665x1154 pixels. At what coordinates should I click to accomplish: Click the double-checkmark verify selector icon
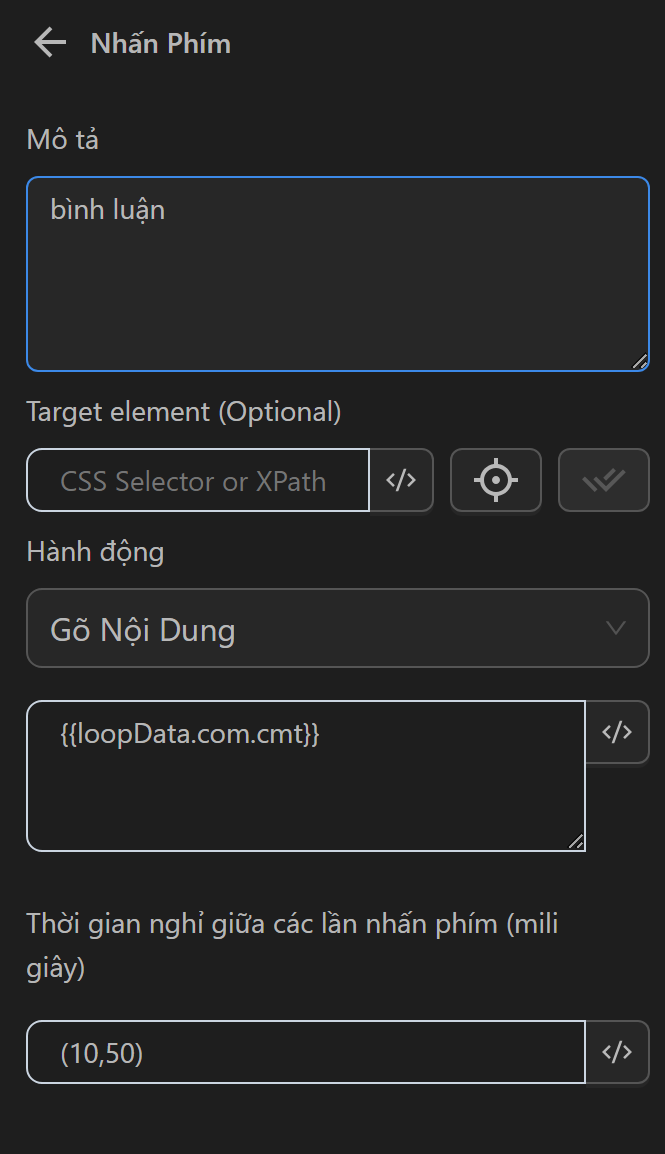[603, 481]
